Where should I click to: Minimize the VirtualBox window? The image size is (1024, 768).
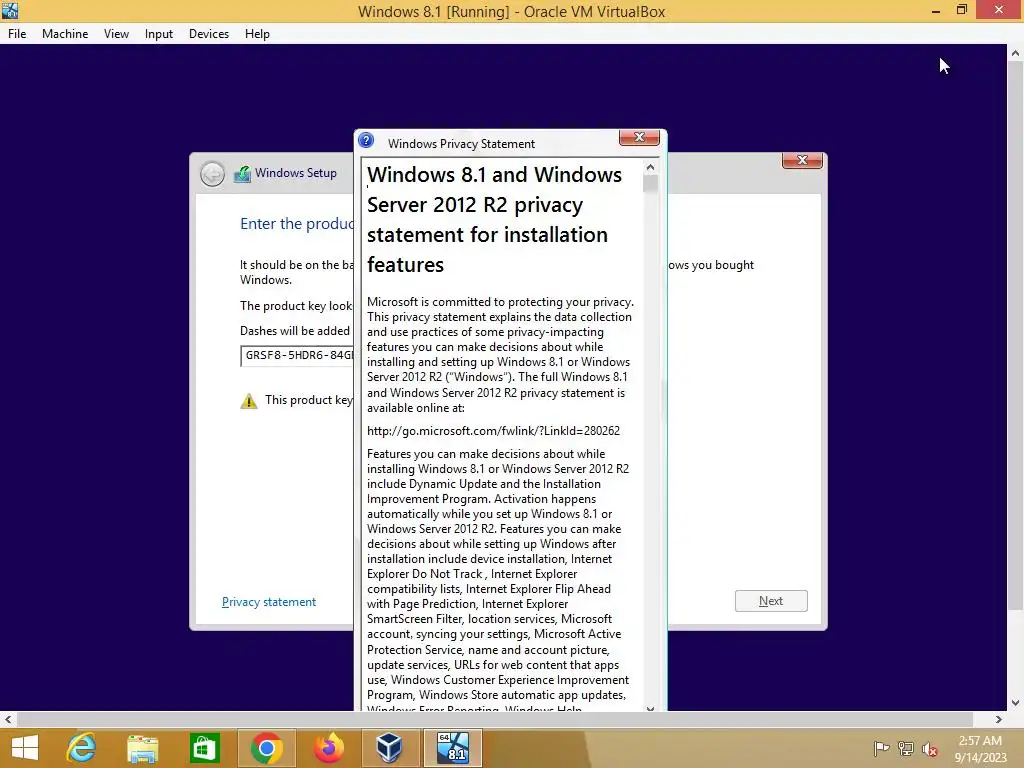[x=936, y=10]
